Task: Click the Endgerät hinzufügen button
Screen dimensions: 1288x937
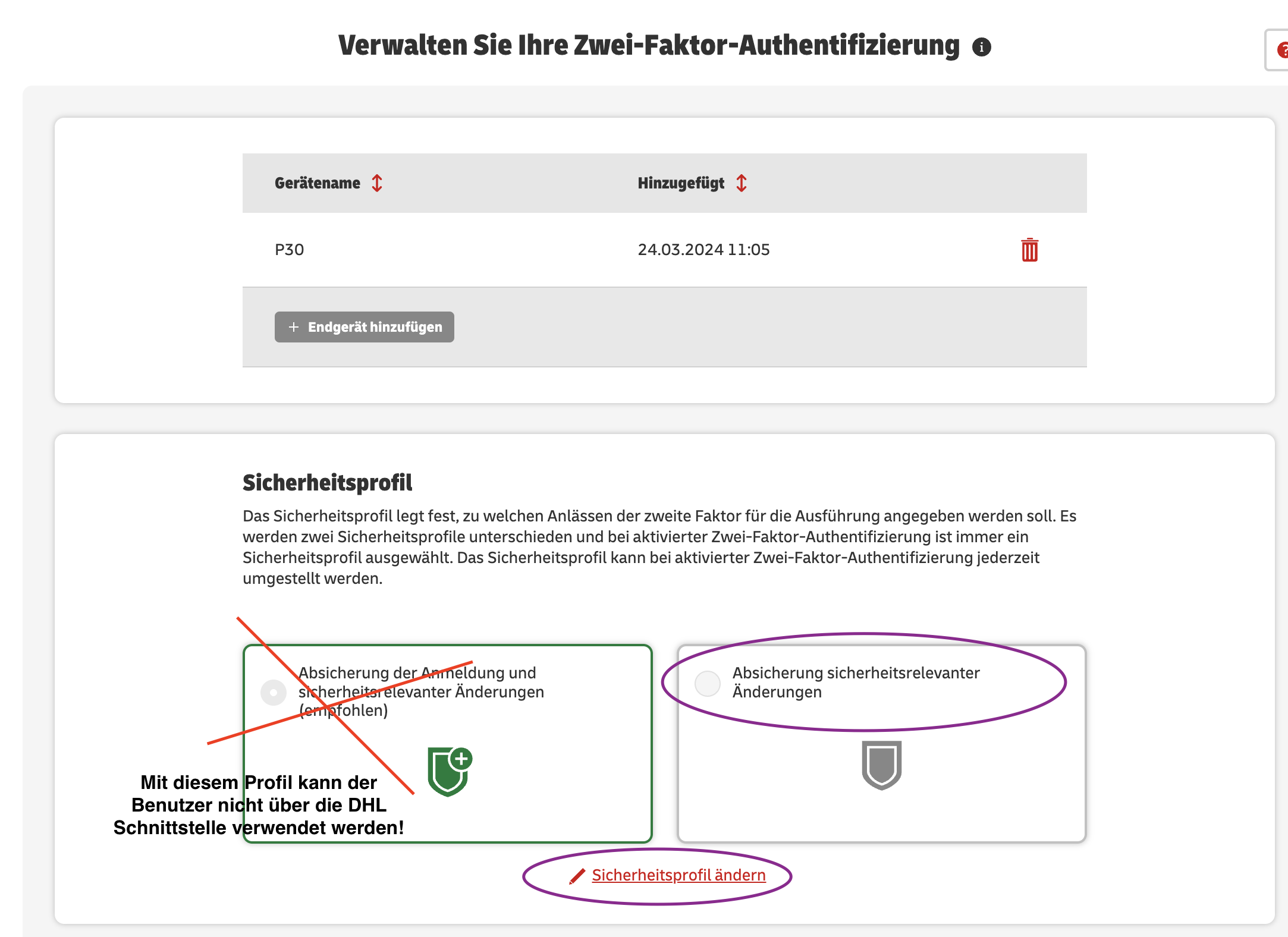Action: [x=363, y=326]
